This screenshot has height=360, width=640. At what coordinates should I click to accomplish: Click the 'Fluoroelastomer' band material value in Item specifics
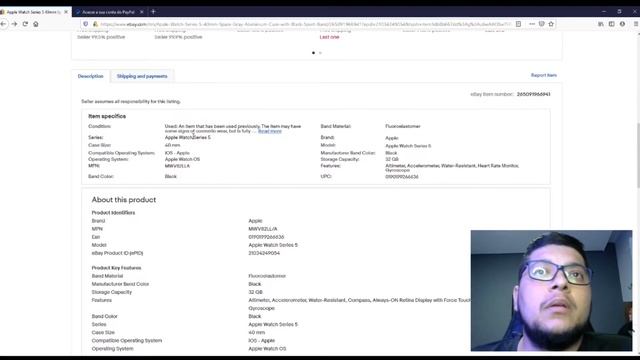(x=403, y=127)
